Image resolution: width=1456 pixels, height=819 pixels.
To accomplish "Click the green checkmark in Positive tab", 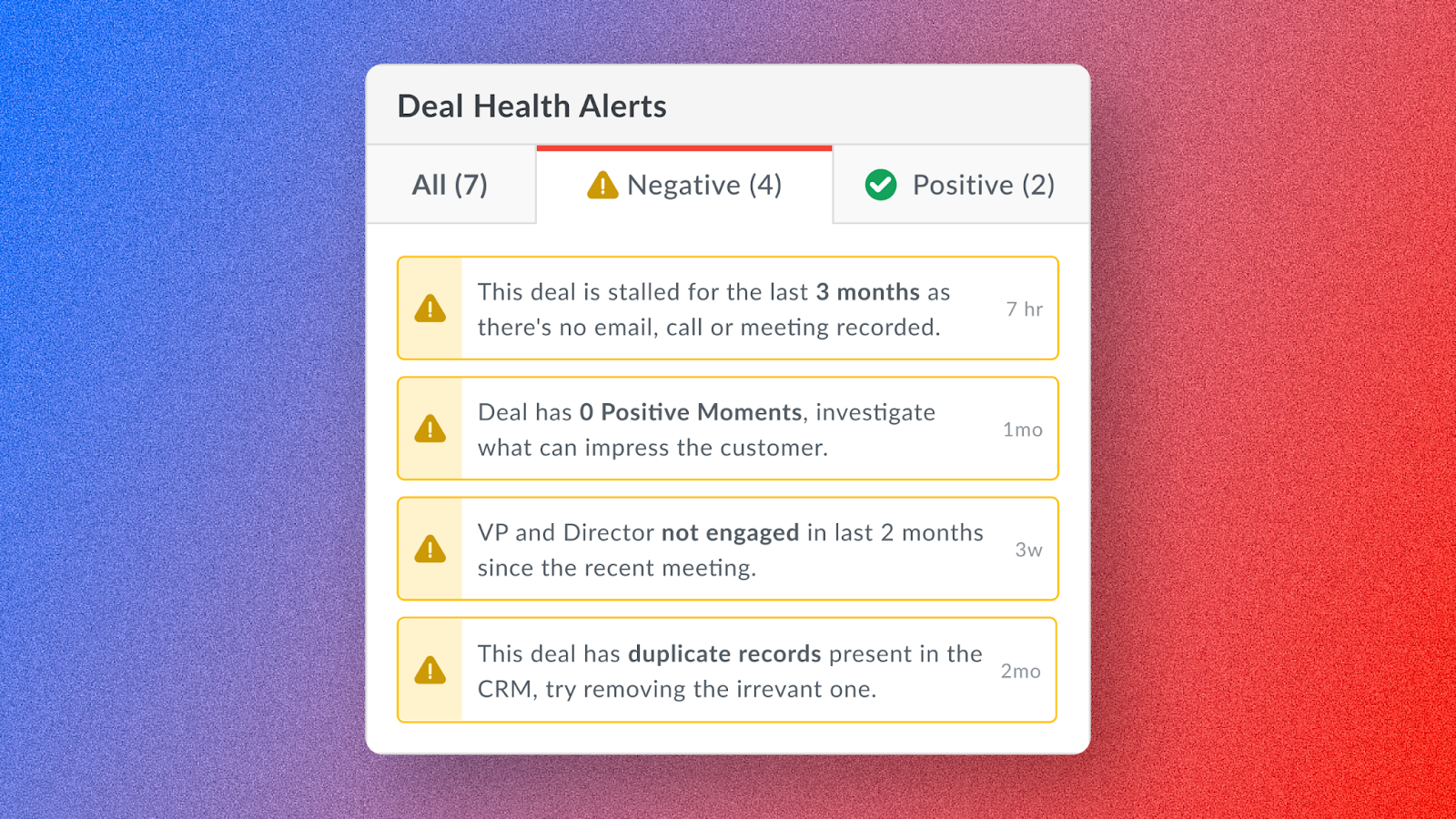I will point(881,185).
